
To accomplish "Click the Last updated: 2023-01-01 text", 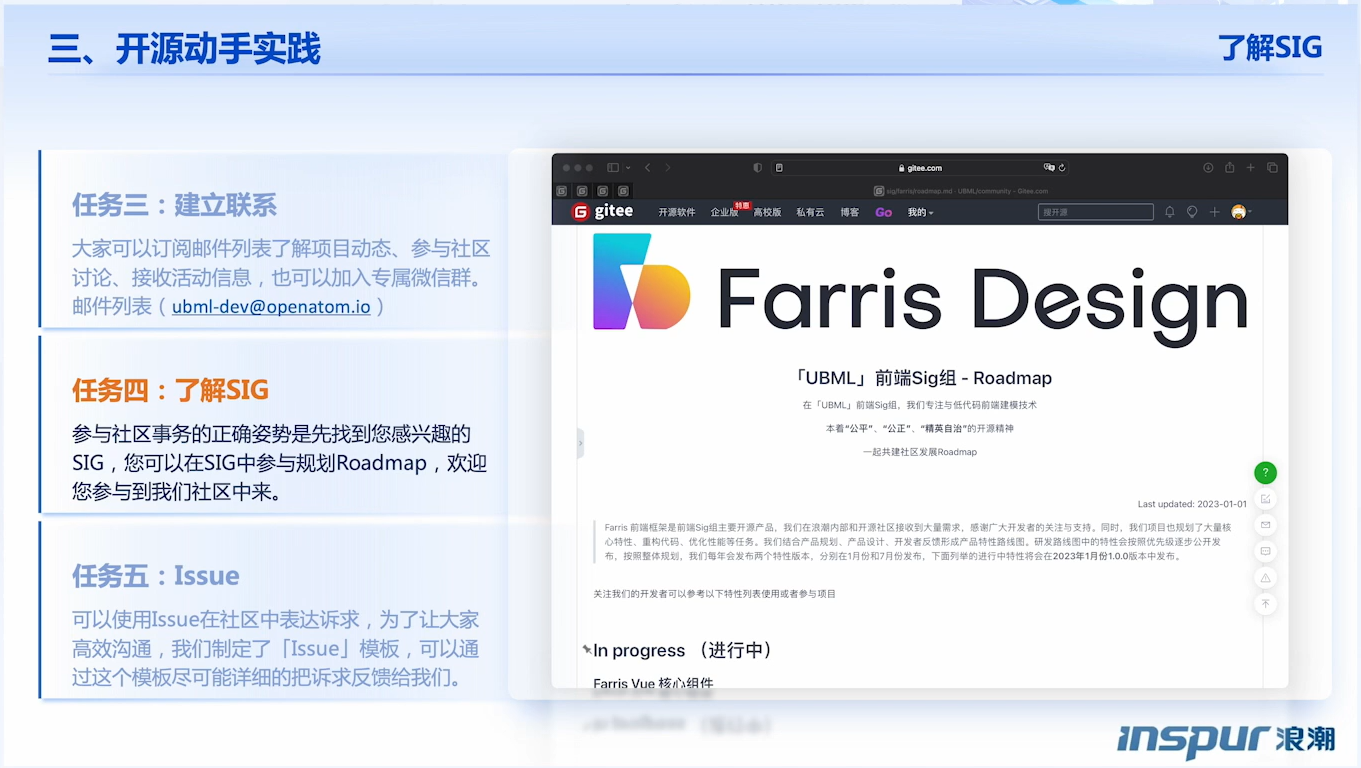I will [1192, 504].
